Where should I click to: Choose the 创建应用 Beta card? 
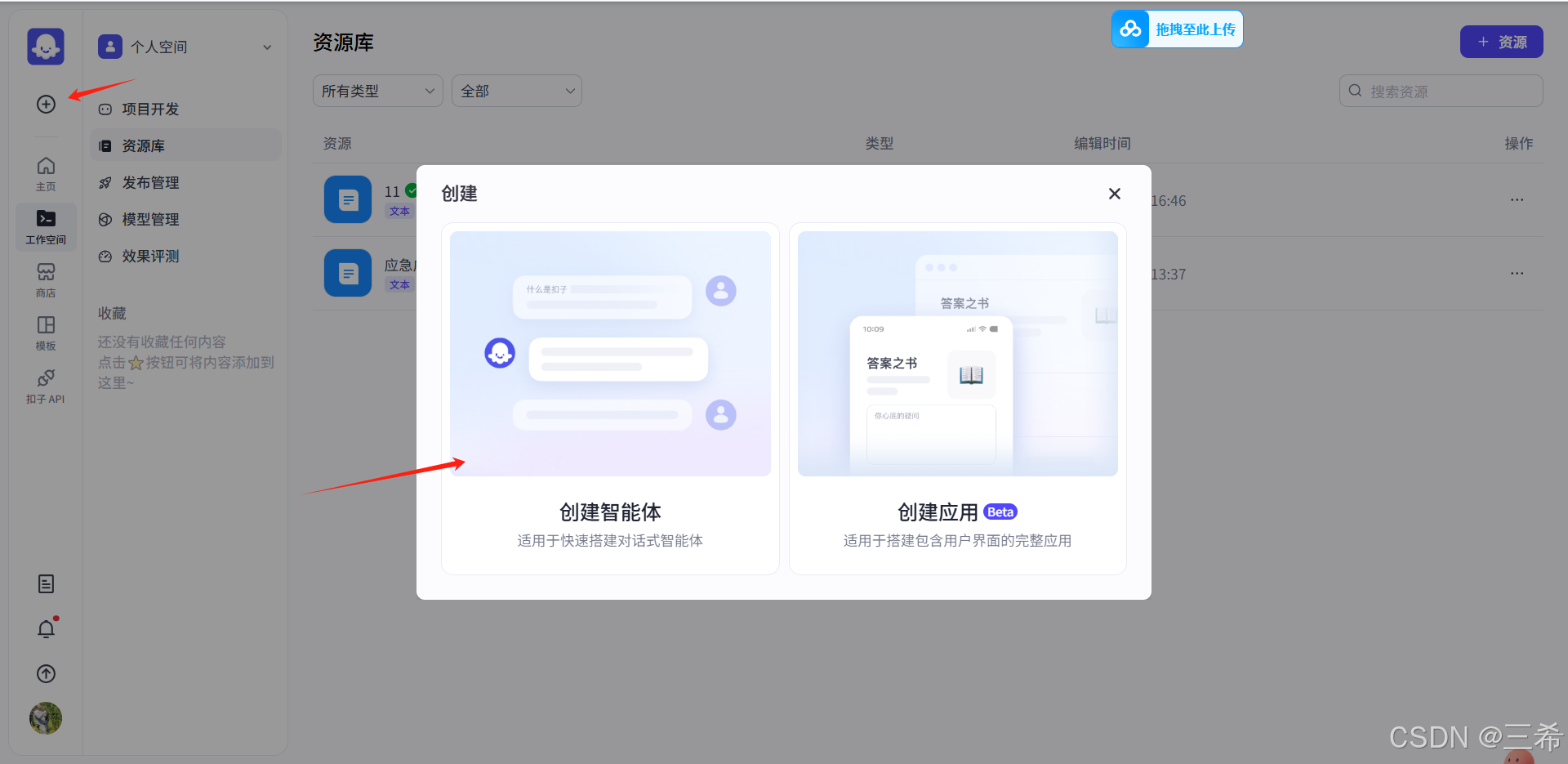pyautogui.click(x=958, y=399)
